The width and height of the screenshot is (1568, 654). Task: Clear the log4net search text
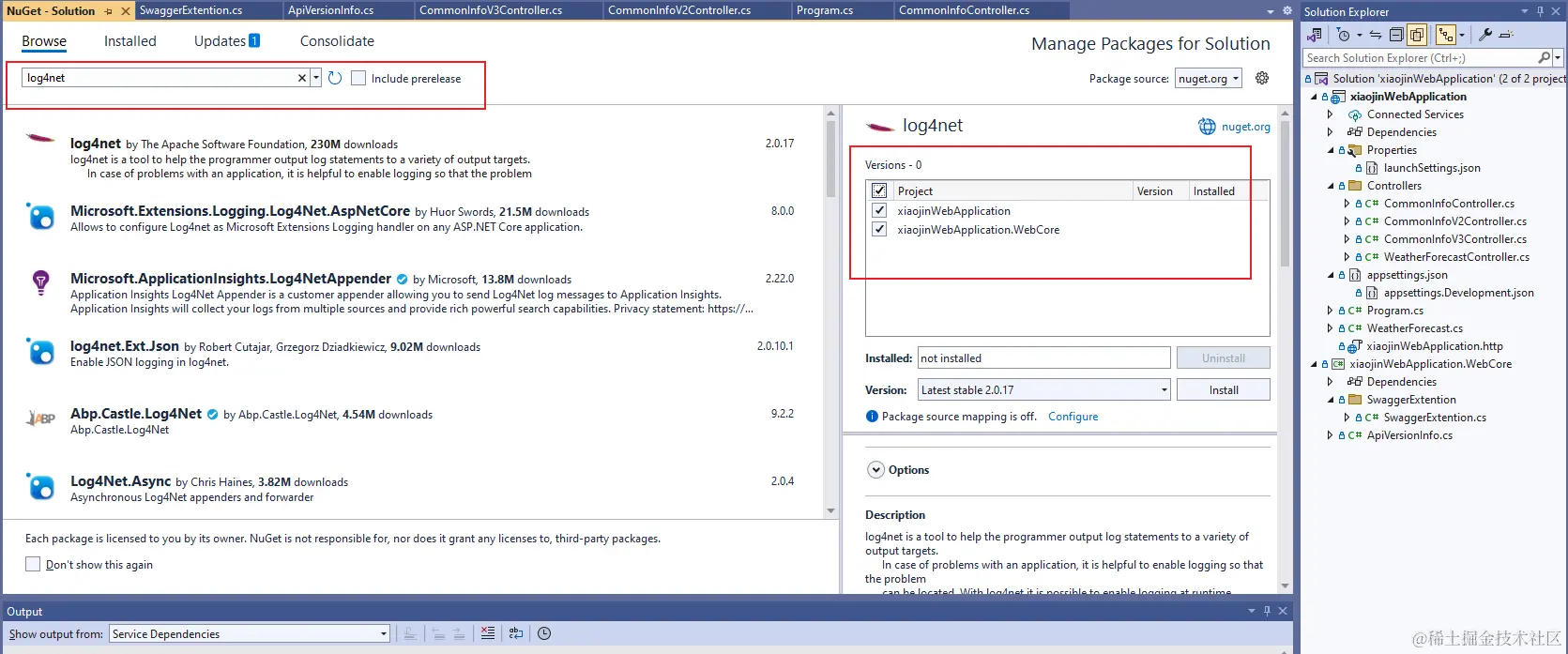302,78
